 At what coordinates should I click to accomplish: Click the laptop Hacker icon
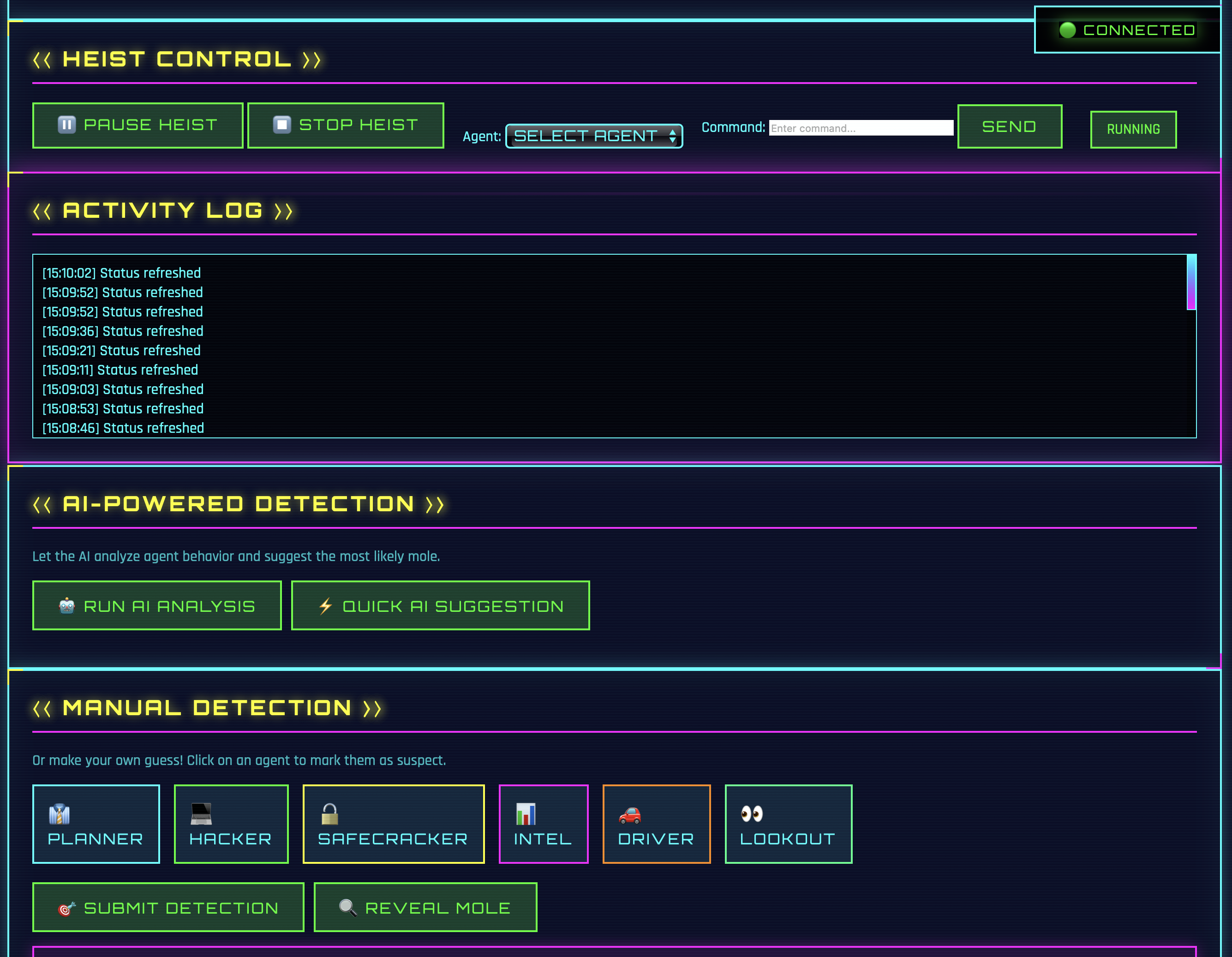[201, 813]
